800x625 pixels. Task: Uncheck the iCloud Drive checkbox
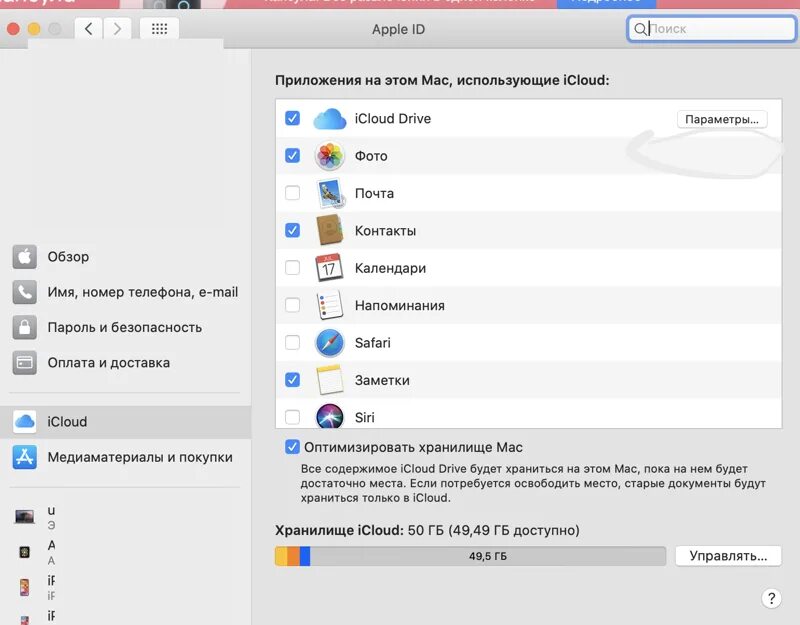(292, 118)
